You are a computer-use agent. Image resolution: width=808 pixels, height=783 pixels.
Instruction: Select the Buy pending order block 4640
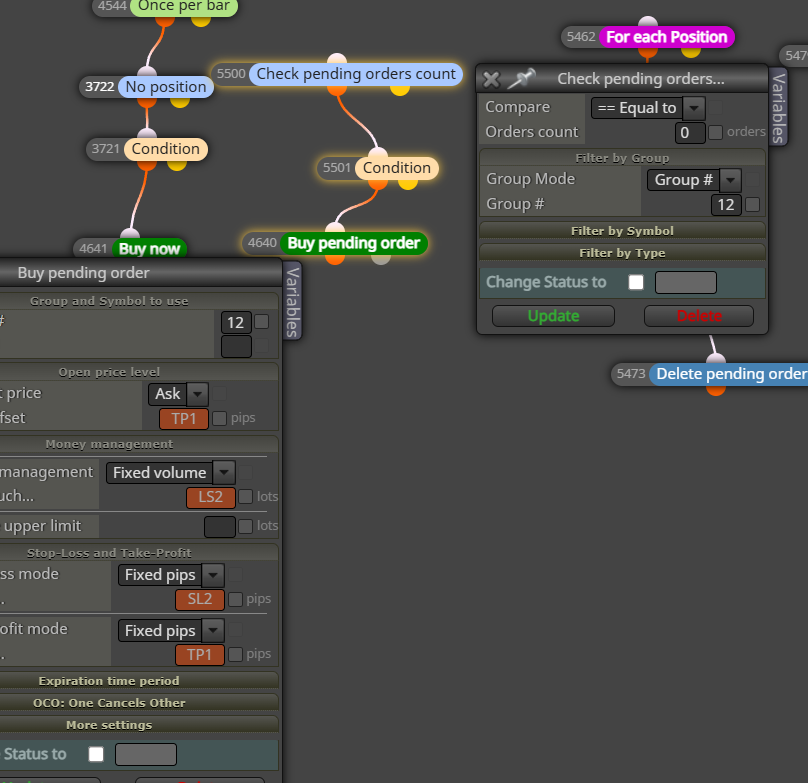(x=354, y=243)
